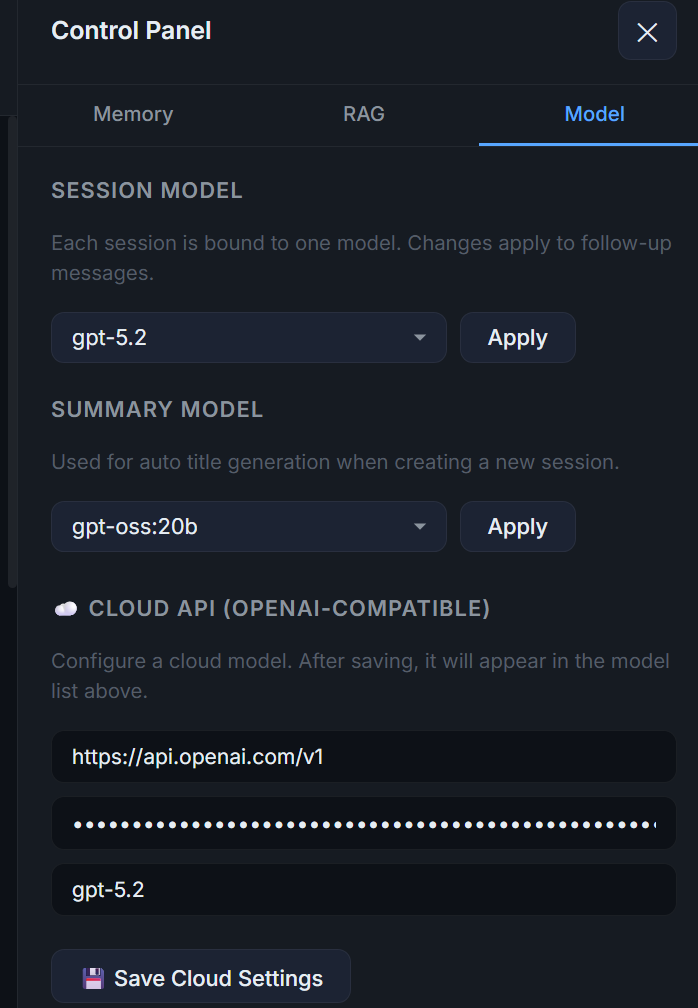Close the Control Panel with the X icon
The image size is (698, 1008).
647,32
